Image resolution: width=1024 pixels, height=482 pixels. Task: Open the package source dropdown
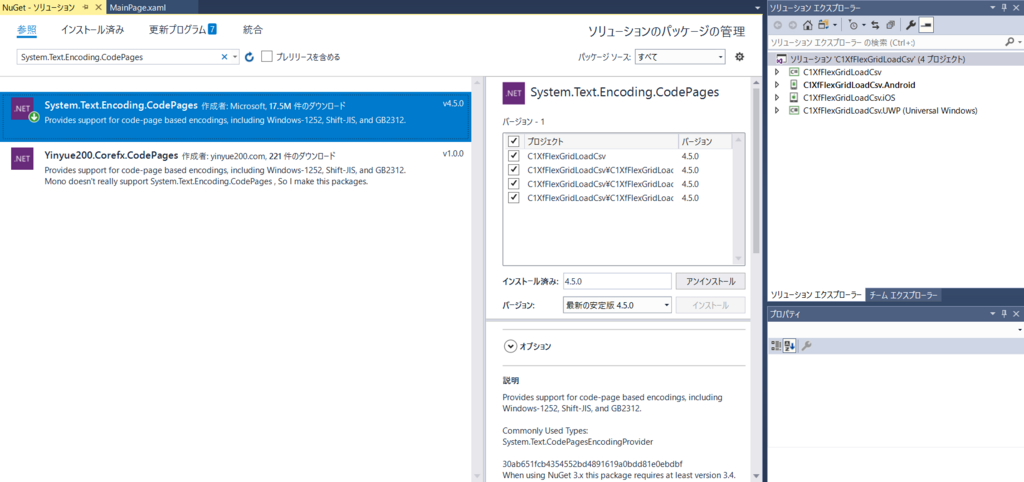click(x=680, y=57)
